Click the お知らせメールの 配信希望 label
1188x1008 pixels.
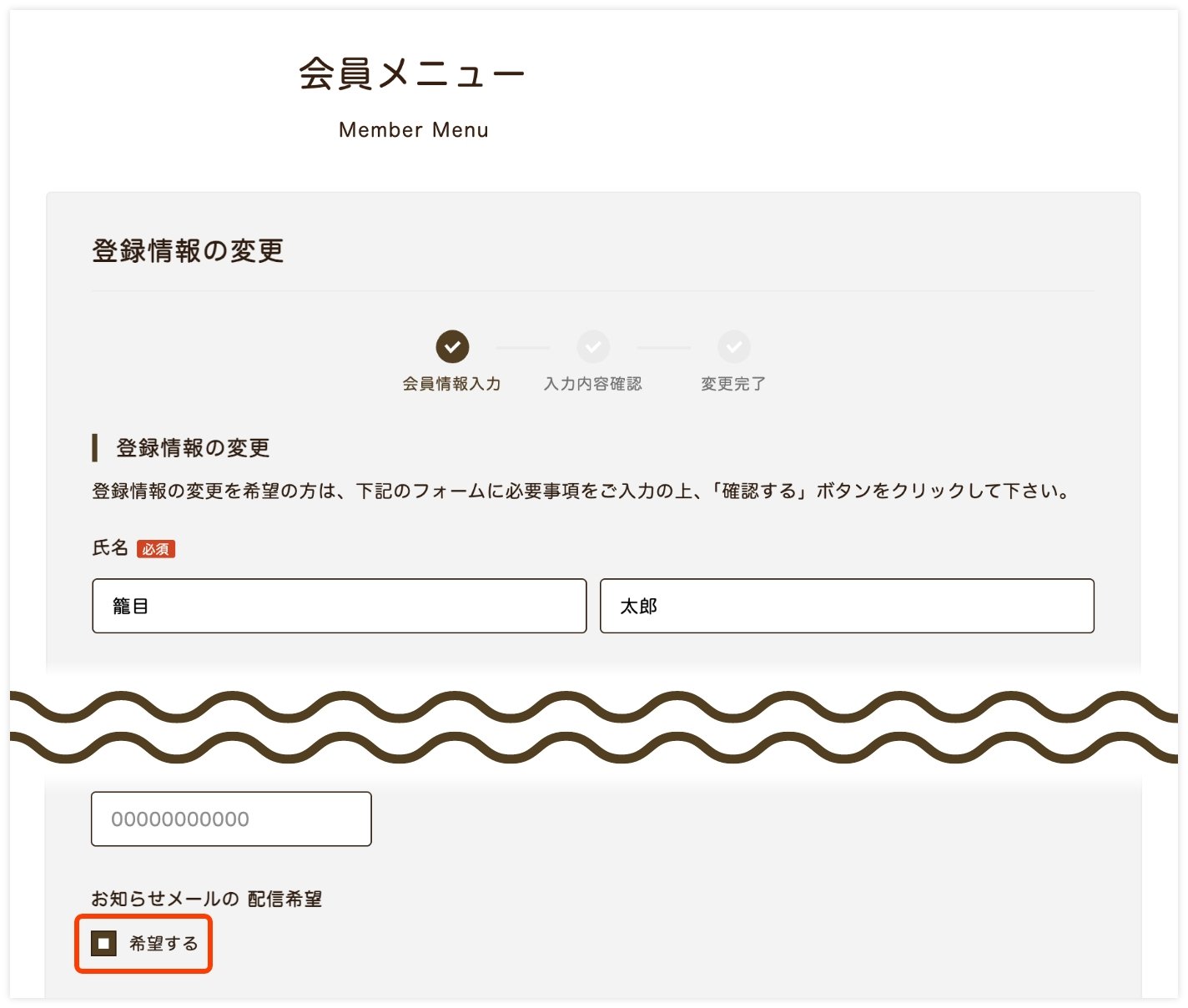pyautogui.click(x=207, y=899)
